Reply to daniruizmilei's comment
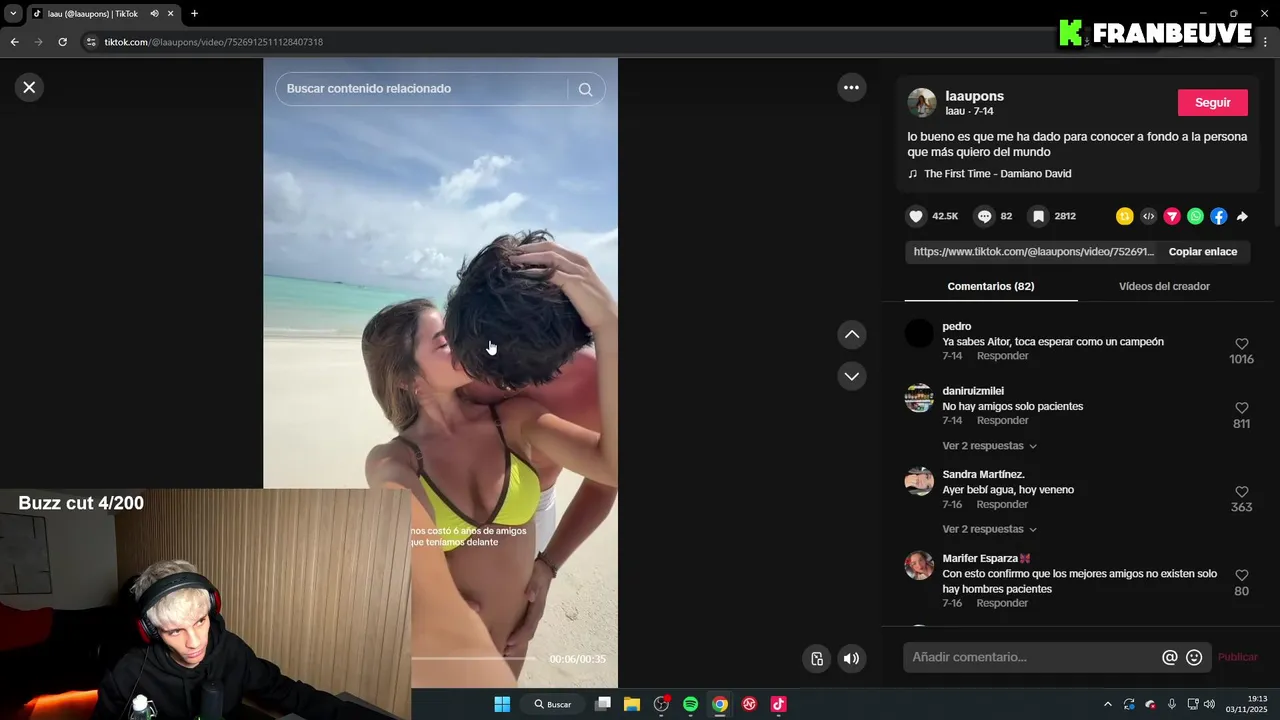 (1002, 421)
